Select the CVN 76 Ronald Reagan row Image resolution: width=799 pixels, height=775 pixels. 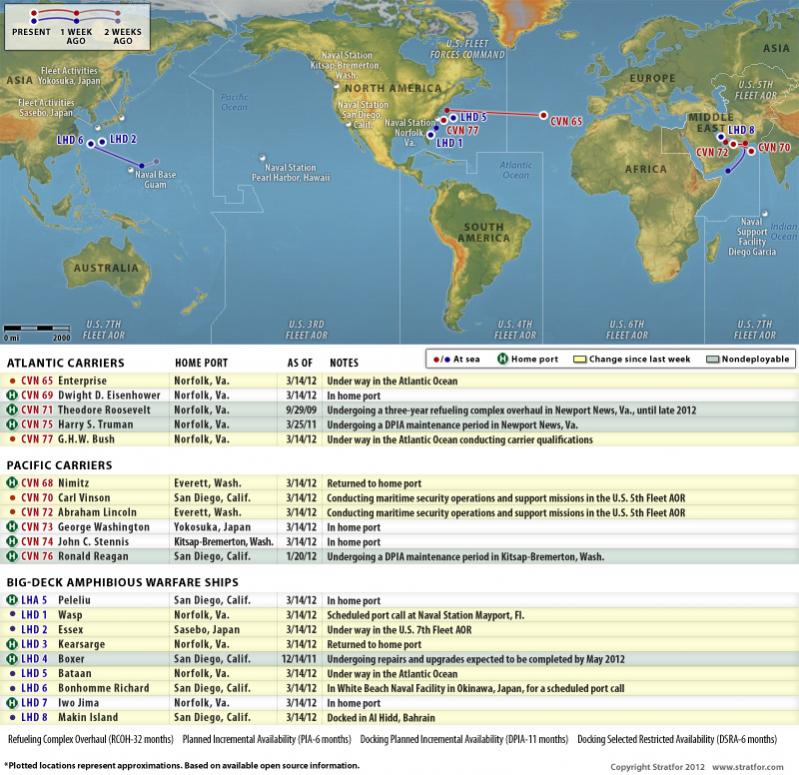[400, 556]
